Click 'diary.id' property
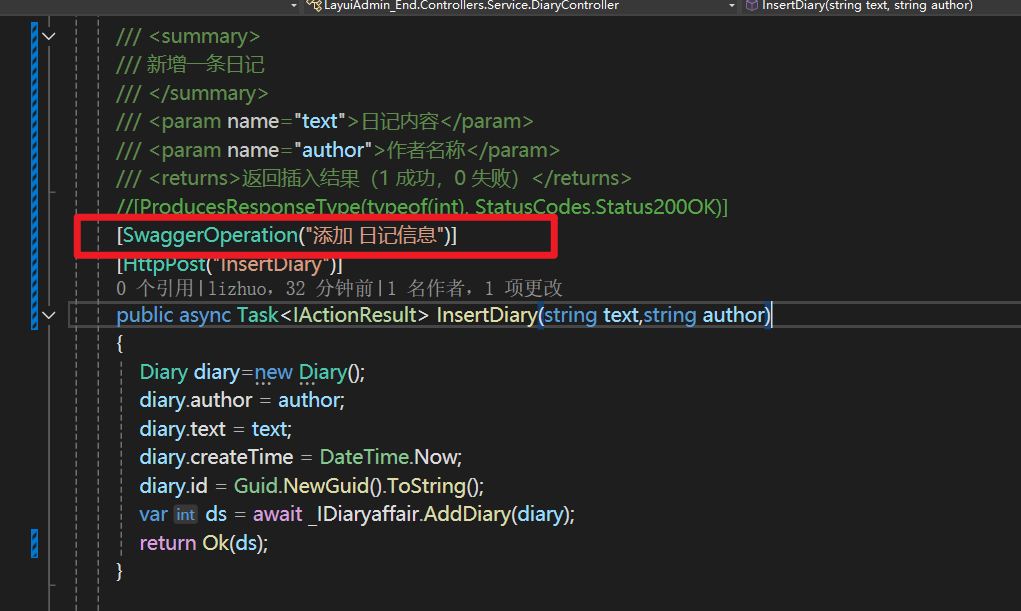Screen dimensions: 1021x611 [x=173, y=486]
